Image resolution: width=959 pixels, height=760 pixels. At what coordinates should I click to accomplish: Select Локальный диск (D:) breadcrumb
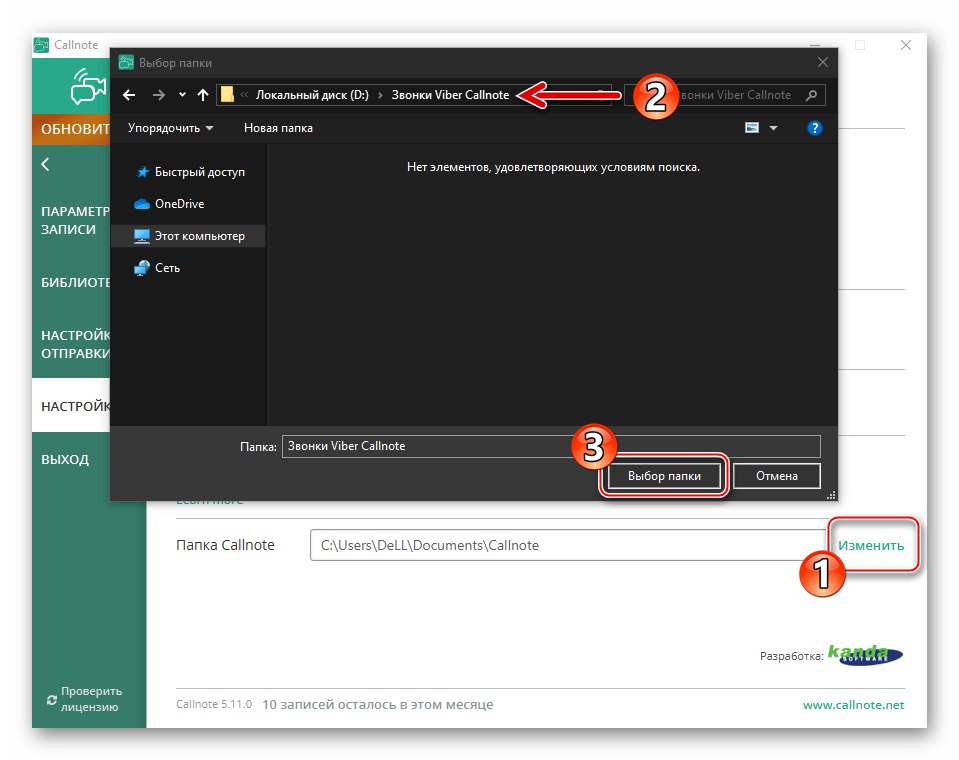[312, 95]
